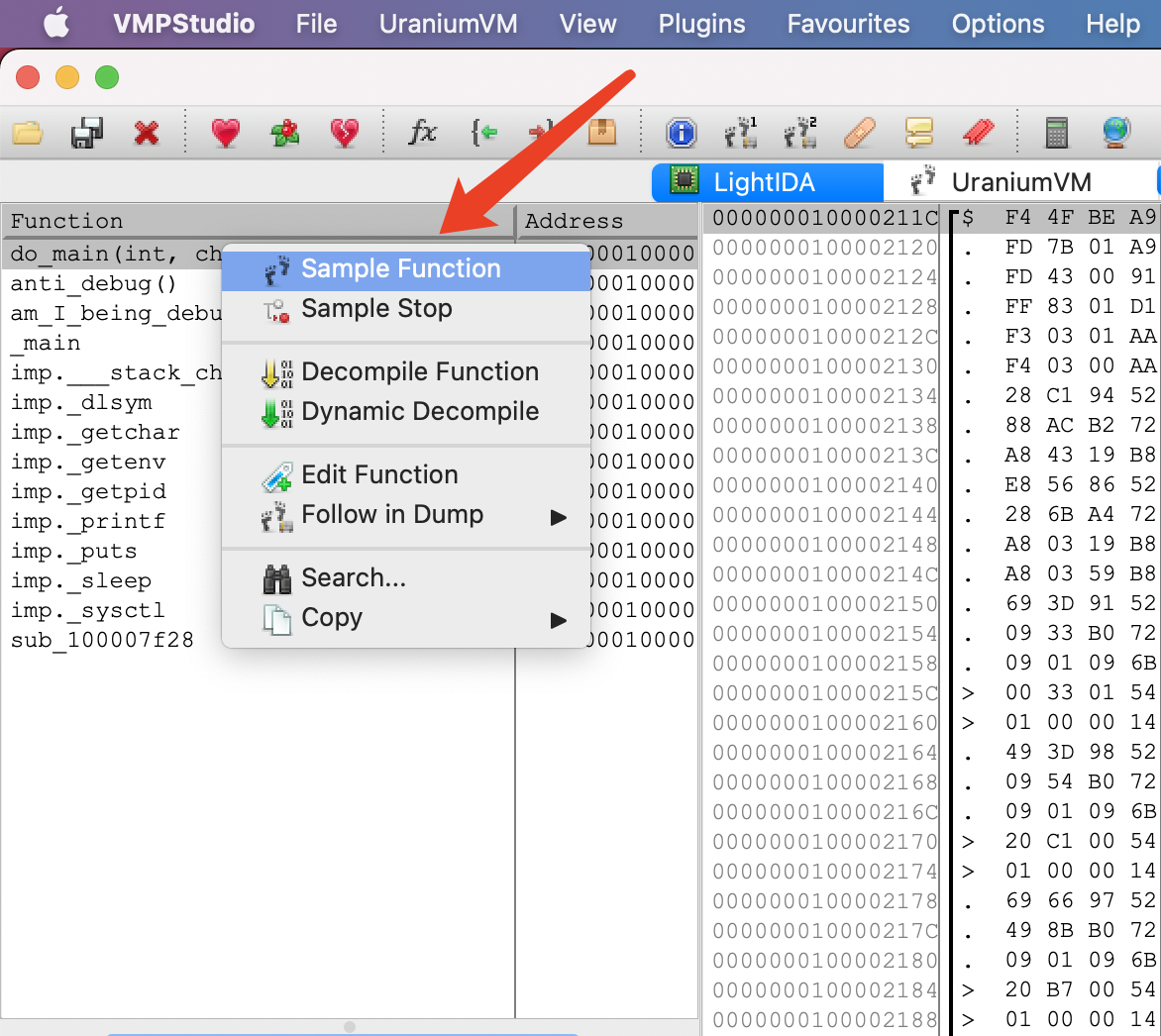The height and width of the screenshot is (1036, 1161).
Task: Click dump address 0000000100002170
Action: (x=825, y=842)
